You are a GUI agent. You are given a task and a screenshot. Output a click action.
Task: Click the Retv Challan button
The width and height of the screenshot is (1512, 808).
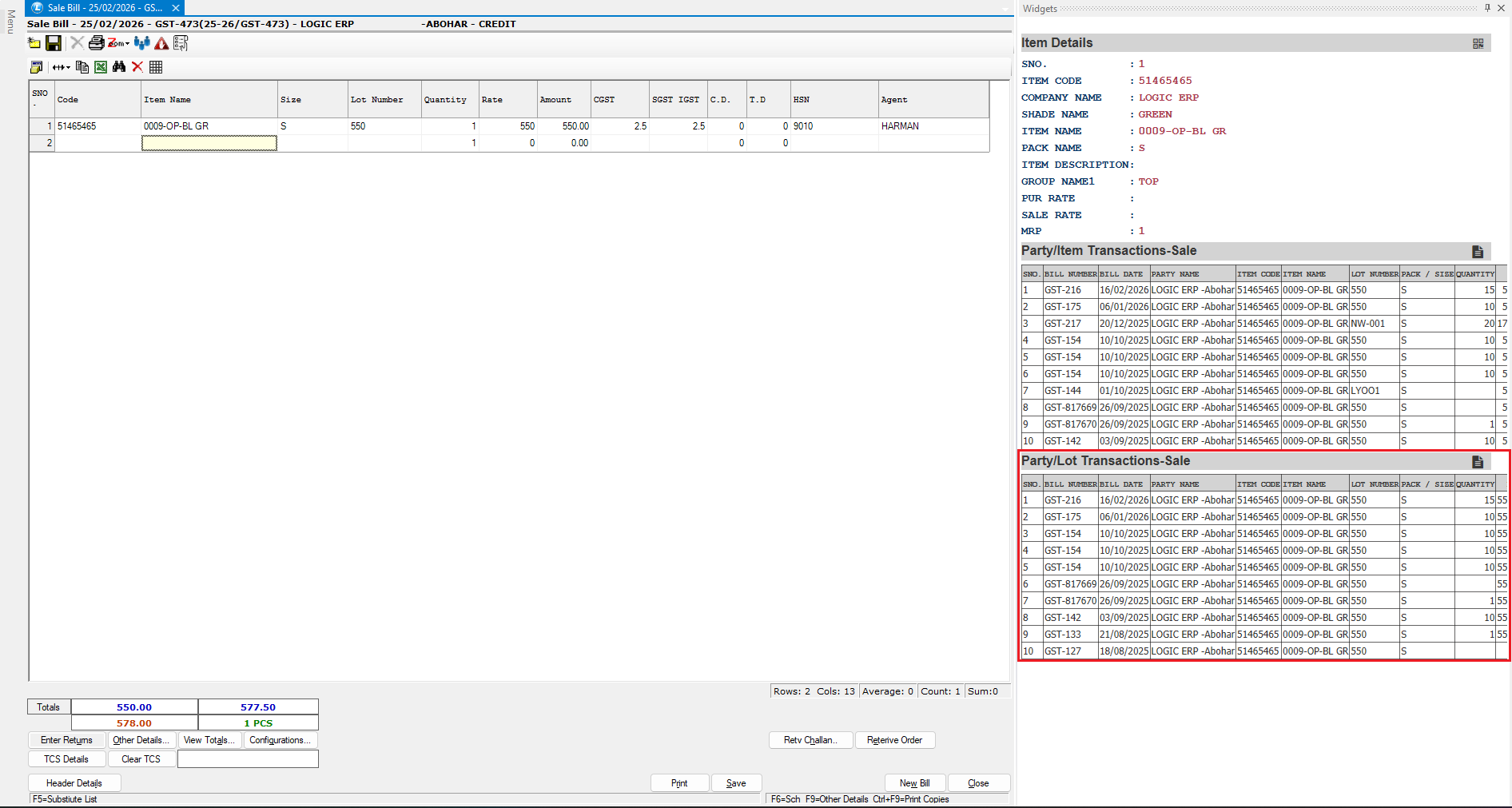pyautogui.click(x=810, y=740)
